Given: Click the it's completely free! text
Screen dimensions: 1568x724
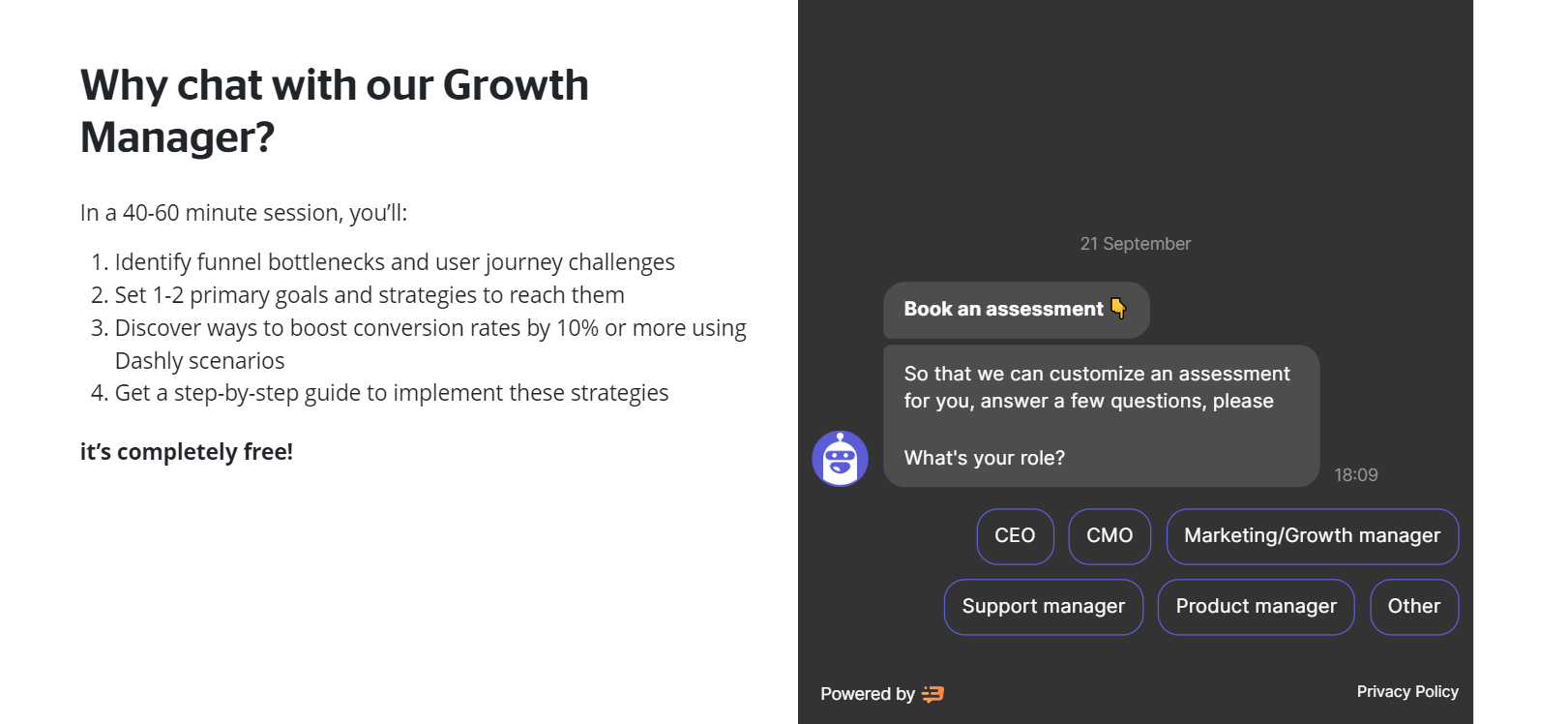Looking at the screenshot, I should point(187,452).
